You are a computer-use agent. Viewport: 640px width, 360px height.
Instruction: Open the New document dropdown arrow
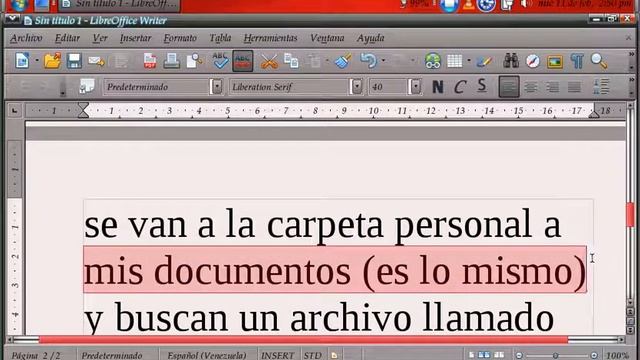point(36,61)
